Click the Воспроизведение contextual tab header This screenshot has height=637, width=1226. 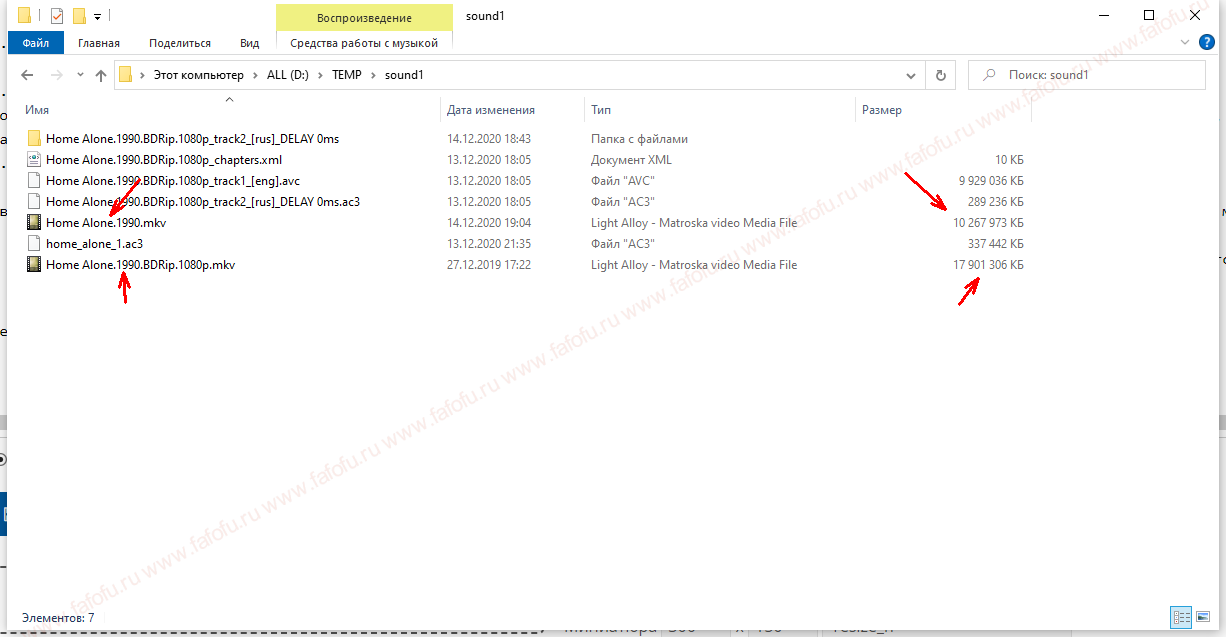364,18
